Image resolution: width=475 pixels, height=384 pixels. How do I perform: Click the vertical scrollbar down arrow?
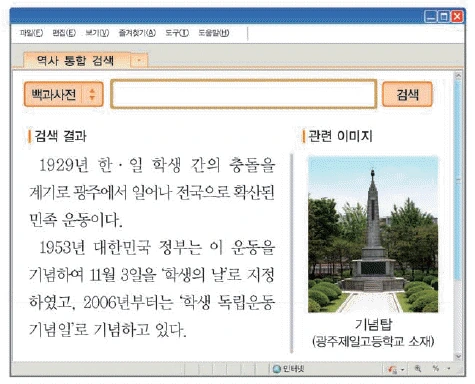pos(458,356)
